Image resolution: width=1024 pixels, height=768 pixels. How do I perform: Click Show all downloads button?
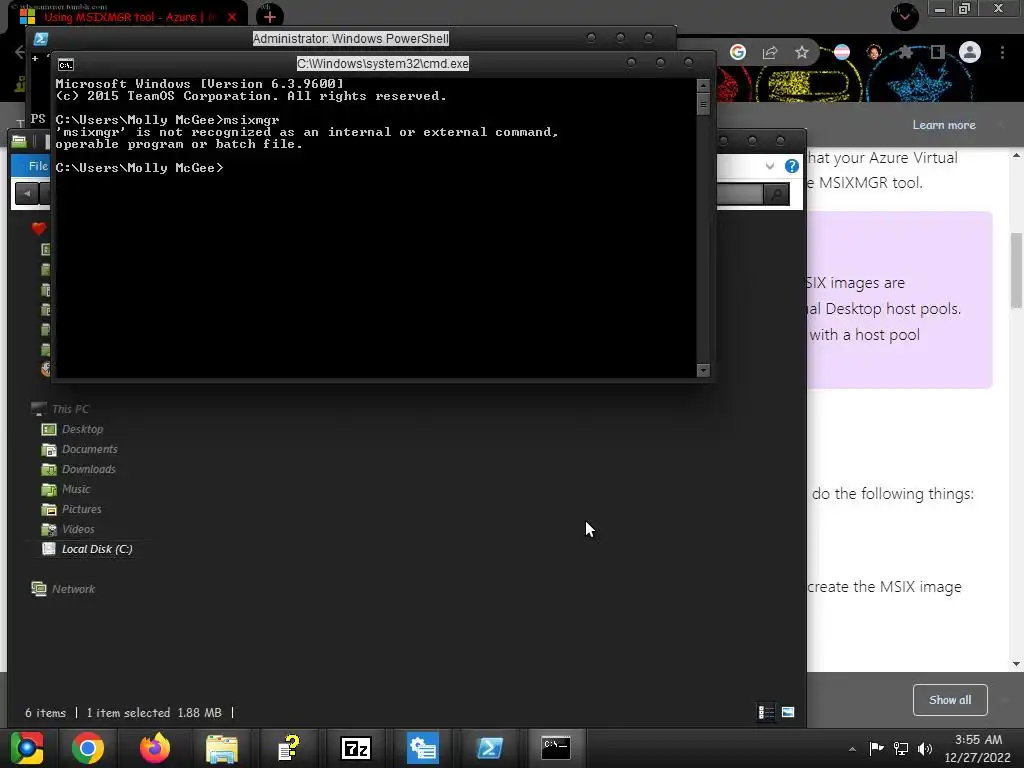pos(950,699)
